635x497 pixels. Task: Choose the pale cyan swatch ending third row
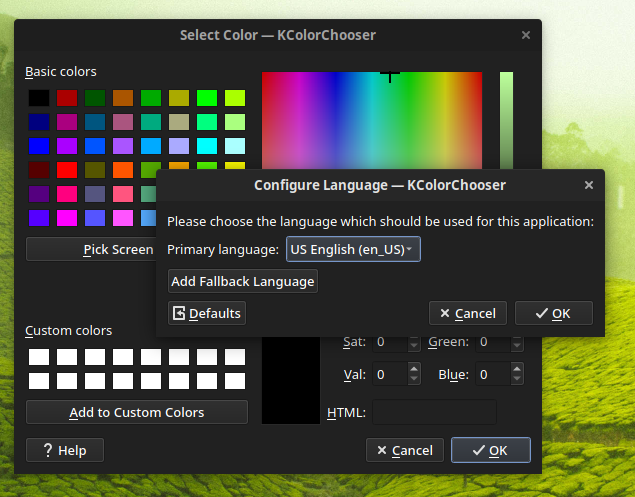click(235, 146)
